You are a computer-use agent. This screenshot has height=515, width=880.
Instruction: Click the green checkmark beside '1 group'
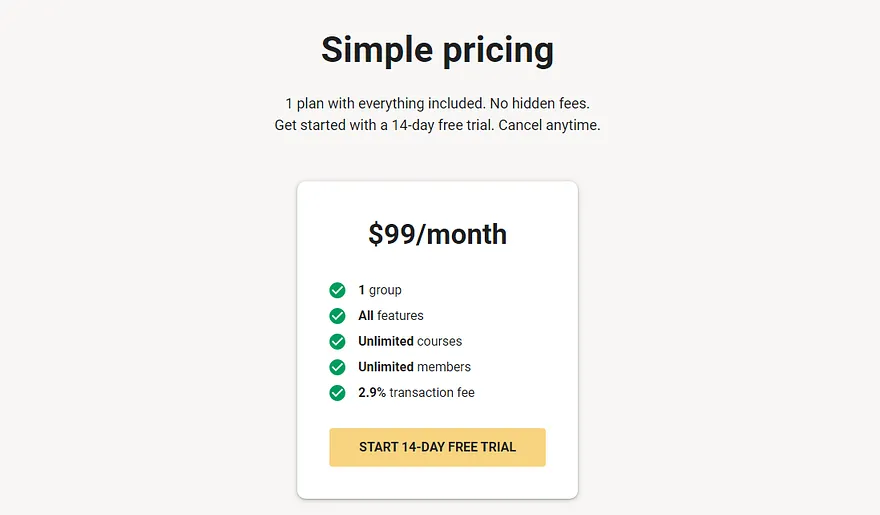pyautogui.click(x=337, y=290)
